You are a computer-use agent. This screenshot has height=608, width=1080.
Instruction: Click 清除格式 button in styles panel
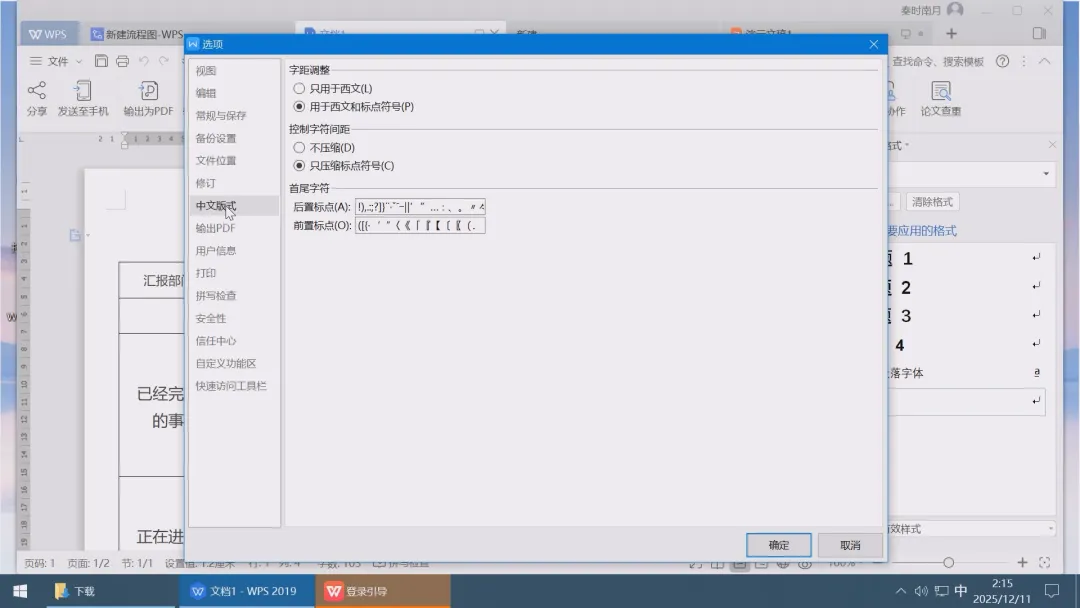[932, 202]
